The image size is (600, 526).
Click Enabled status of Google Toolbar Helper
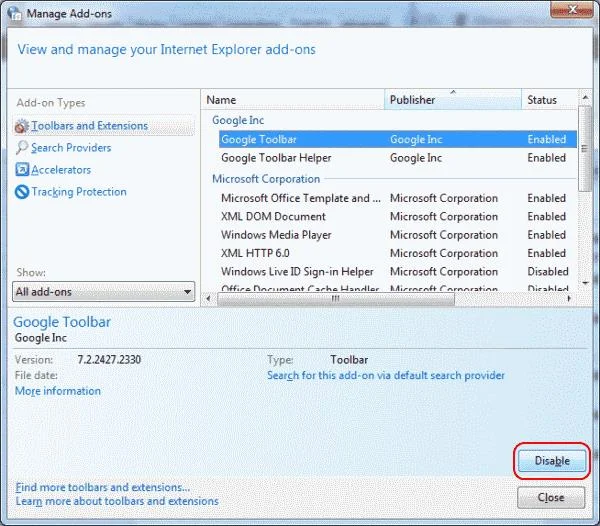[546, 158]
